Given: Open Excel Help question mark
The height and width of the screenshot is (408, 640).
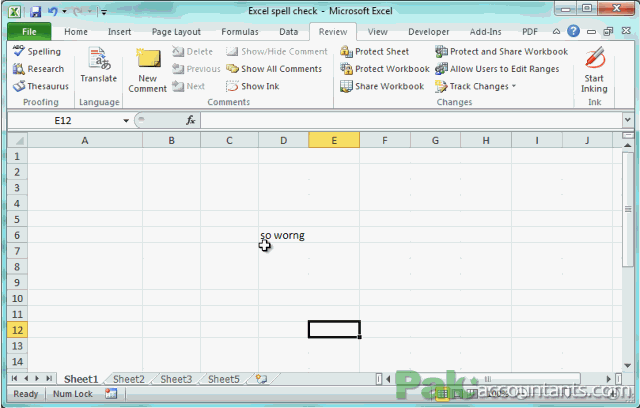Looking at the screenshot, I should pyautogui.click(x=573, y=31).
